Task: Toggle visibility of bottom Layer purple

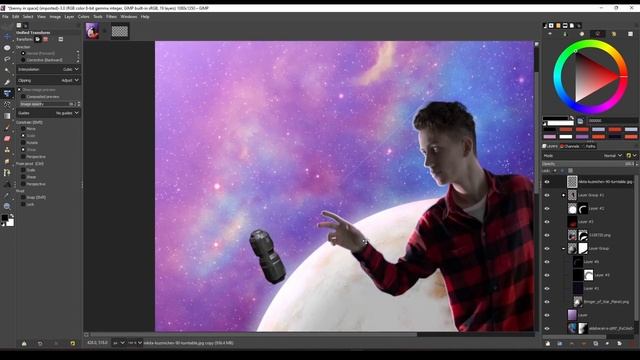Action: click(547, 315)
